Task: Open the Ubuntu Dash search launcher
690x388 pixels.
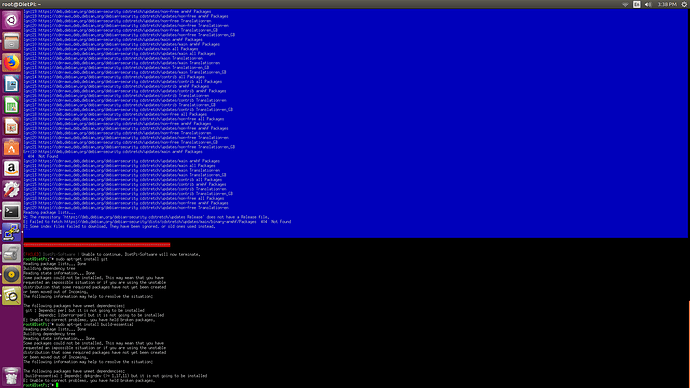Action: coord(11,20)
